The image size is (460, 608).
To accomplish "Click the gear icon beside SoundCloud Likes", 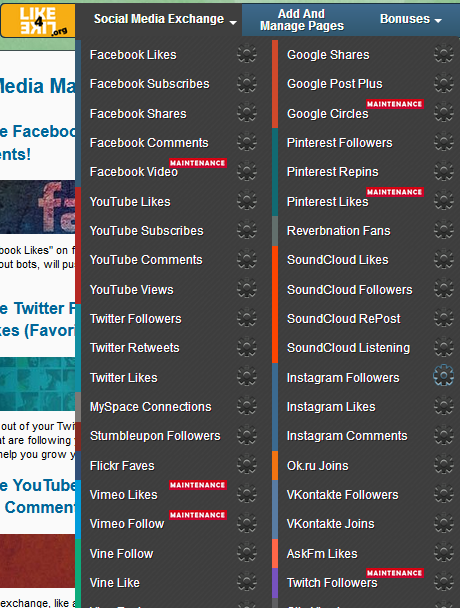I will 444,259.
